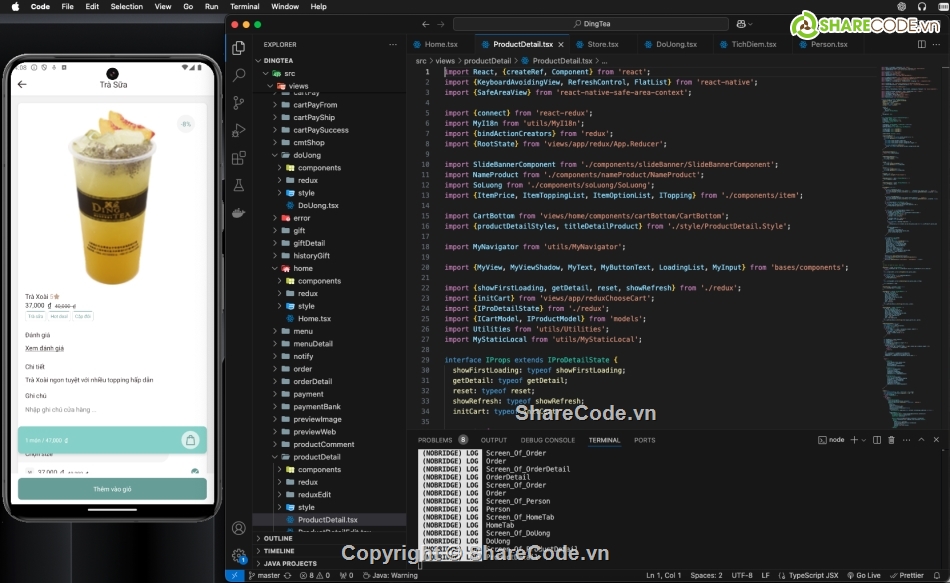The height and width of the screenshot is (583, 950).
Task: Show the PORTS panel tab
Action: tap(645, 440)
